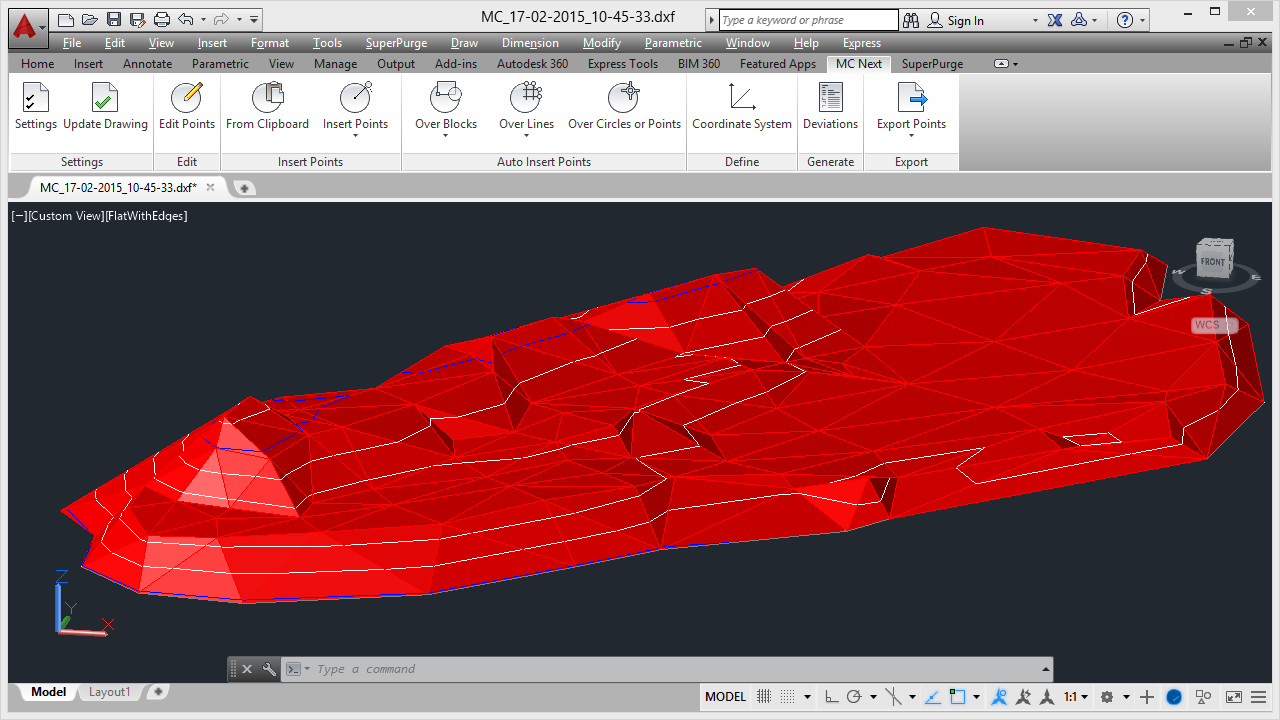Open MC Next Settings
Image resolution: width=1280 pixels, height=720 pixels.
[x=36, y=99]
